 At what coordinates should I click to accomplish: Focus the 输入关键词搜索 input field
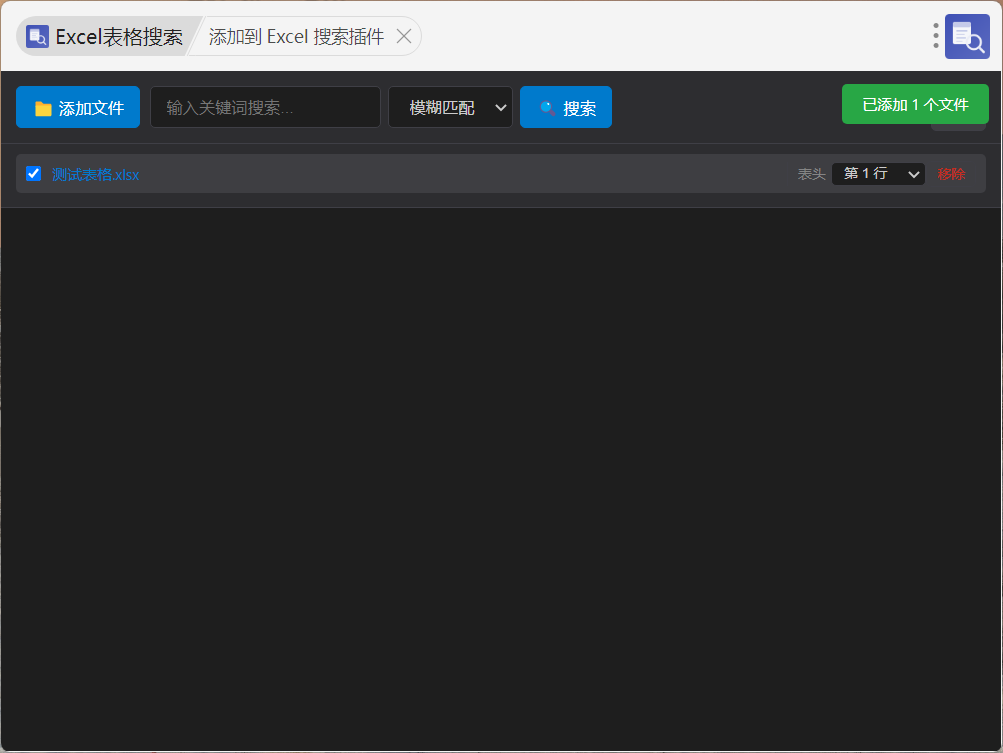(265, 107)
